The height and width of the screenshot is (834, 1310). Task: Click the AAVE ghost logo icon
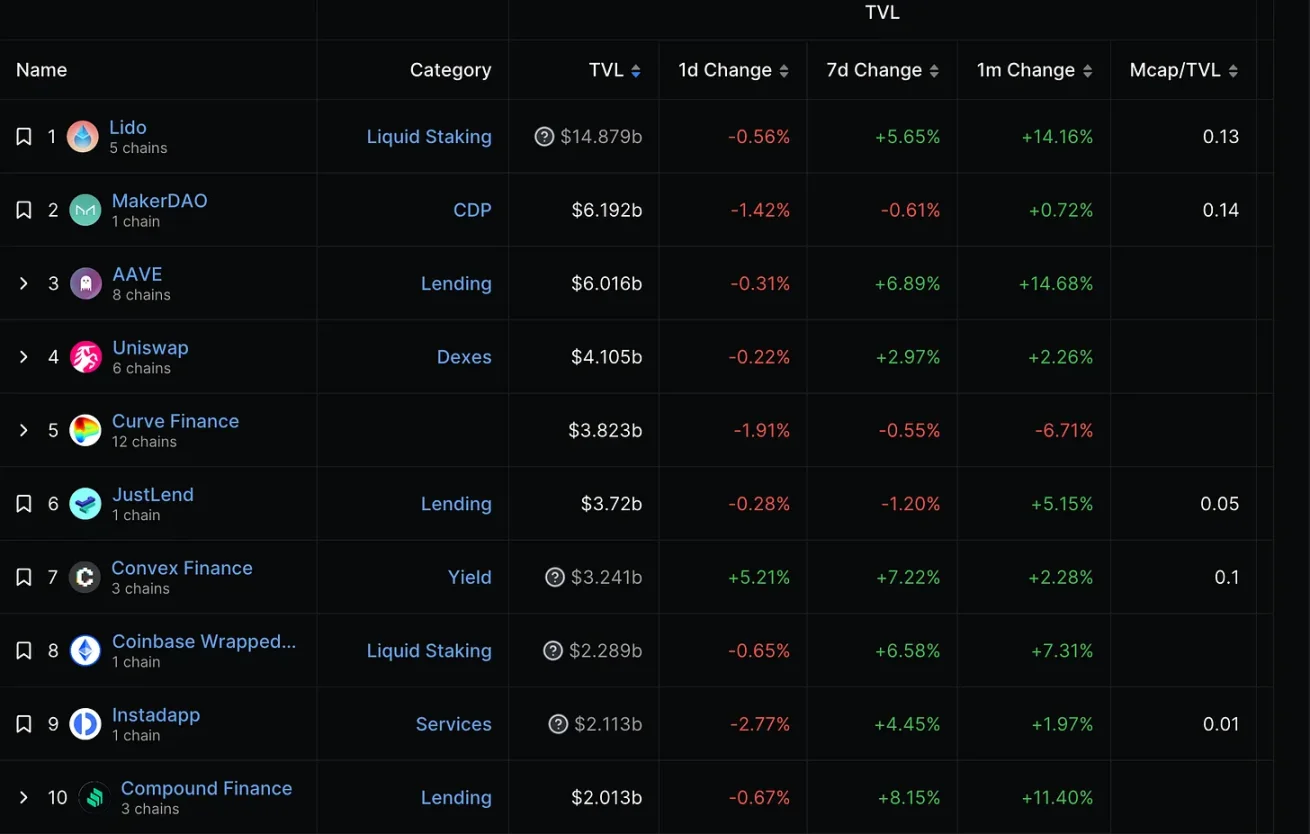pos(85,284)
